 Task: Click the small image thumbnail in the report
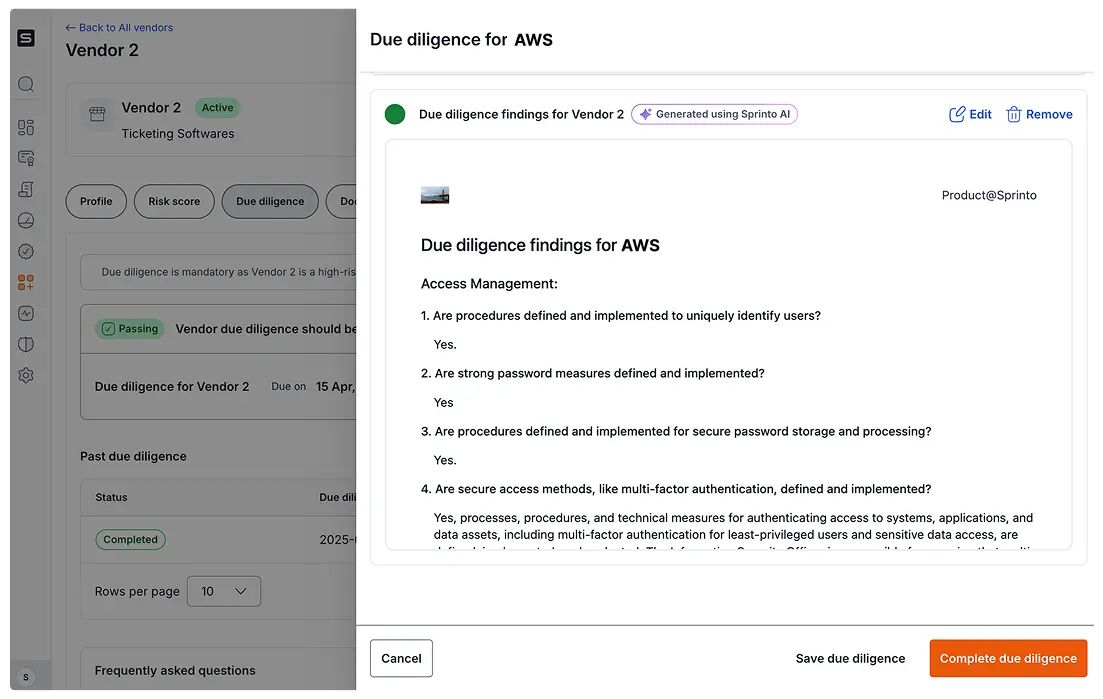pos(435,196)
